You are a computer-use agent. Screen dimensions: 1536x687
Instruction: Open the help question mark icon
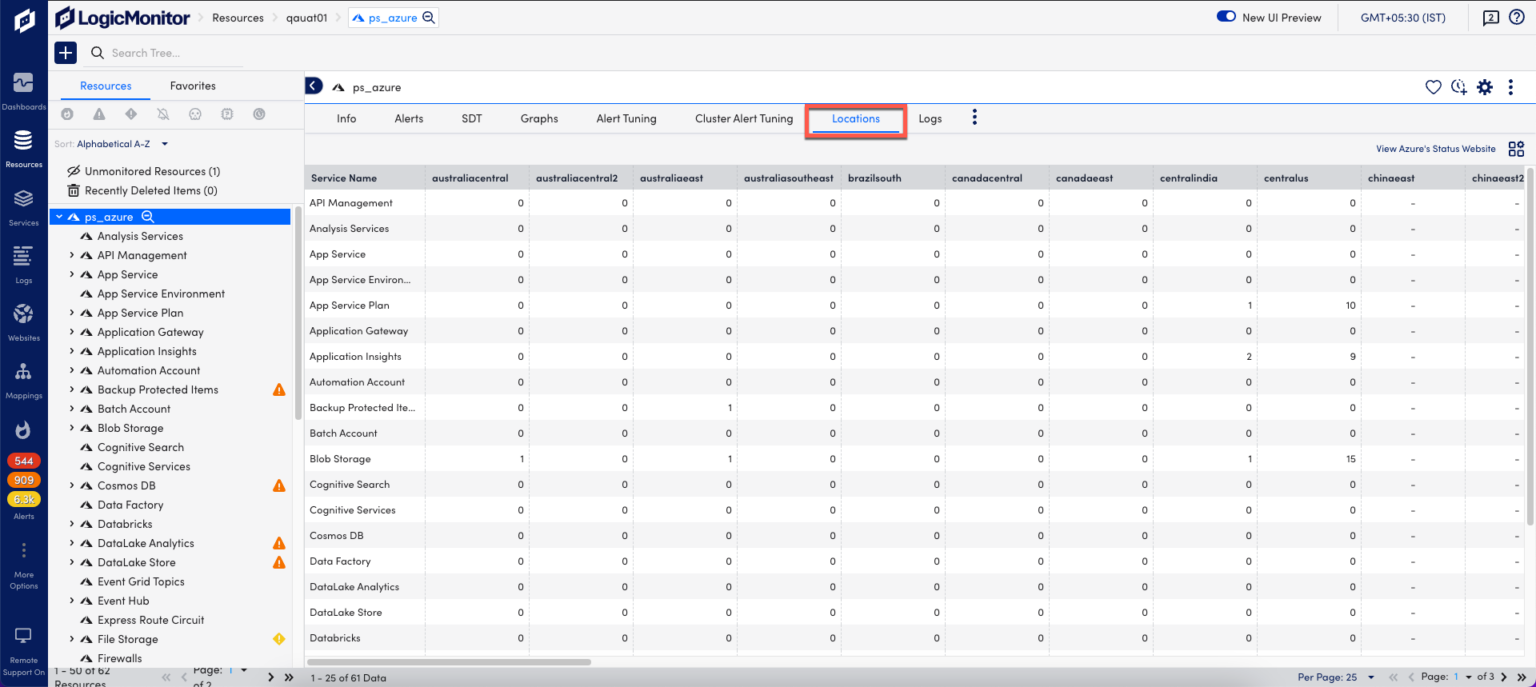coord(1517,17)
